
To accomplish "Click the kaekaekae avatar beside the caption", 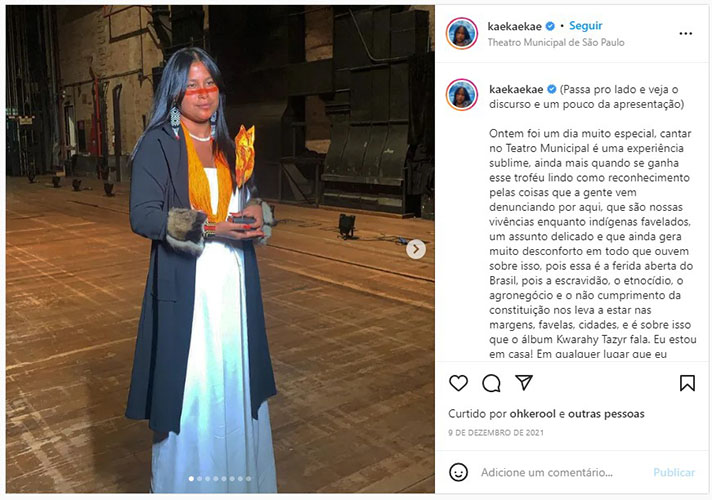I will (462, 95).
